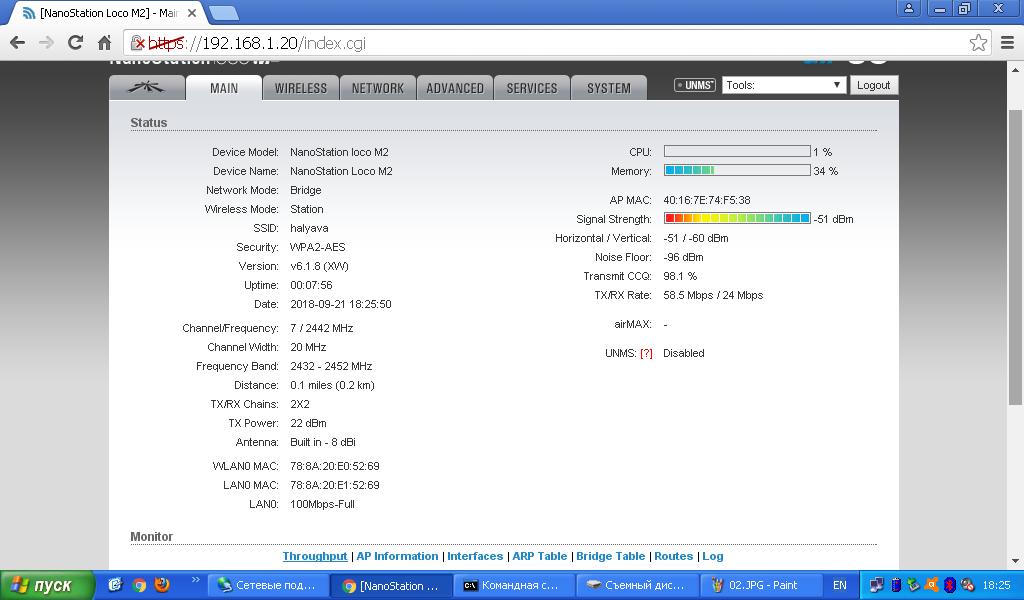Open the Chrome hamburger menu

(x=1008, y=43)
